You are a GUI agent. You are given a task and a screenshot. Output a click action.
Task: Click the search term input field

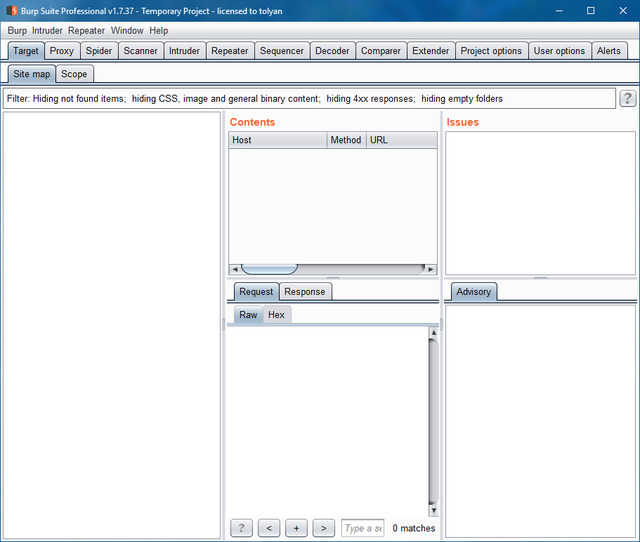point(362,527)
